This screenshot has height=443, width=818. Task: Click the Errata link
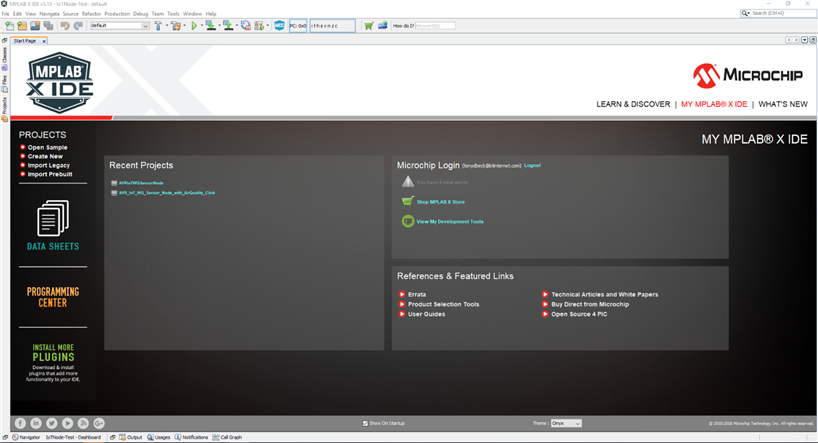click(417, 295)
